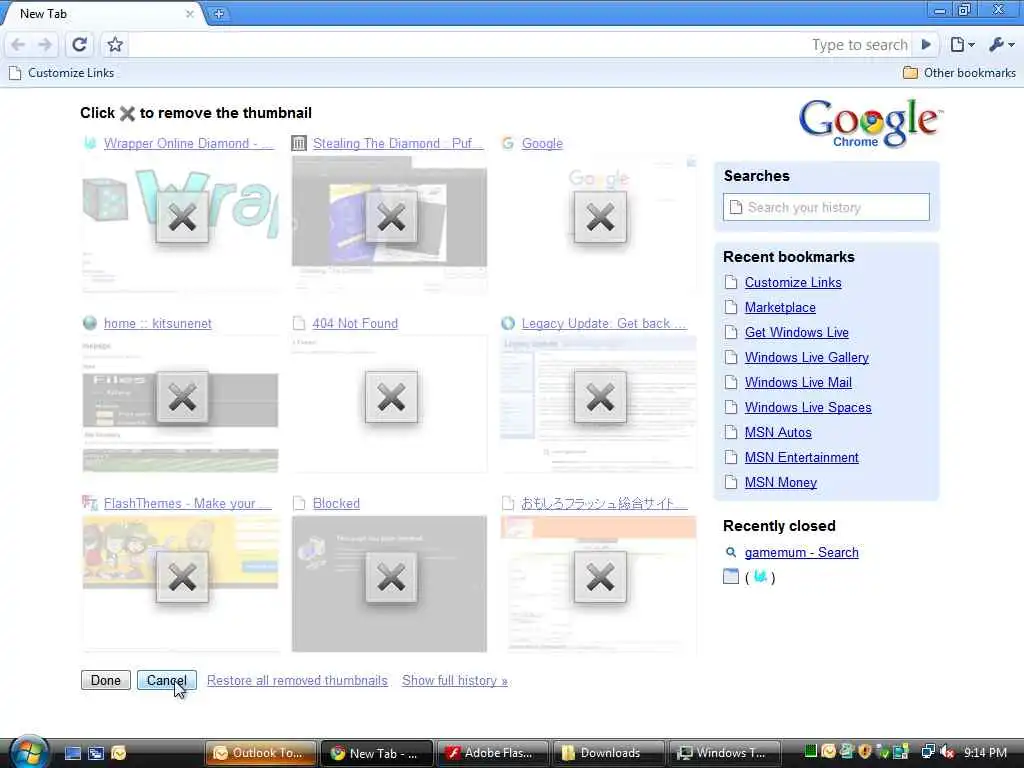The width and height of the screenshot is (1024, 768).
Task: Click the Google Chrome logo
Action: point(869,123)
